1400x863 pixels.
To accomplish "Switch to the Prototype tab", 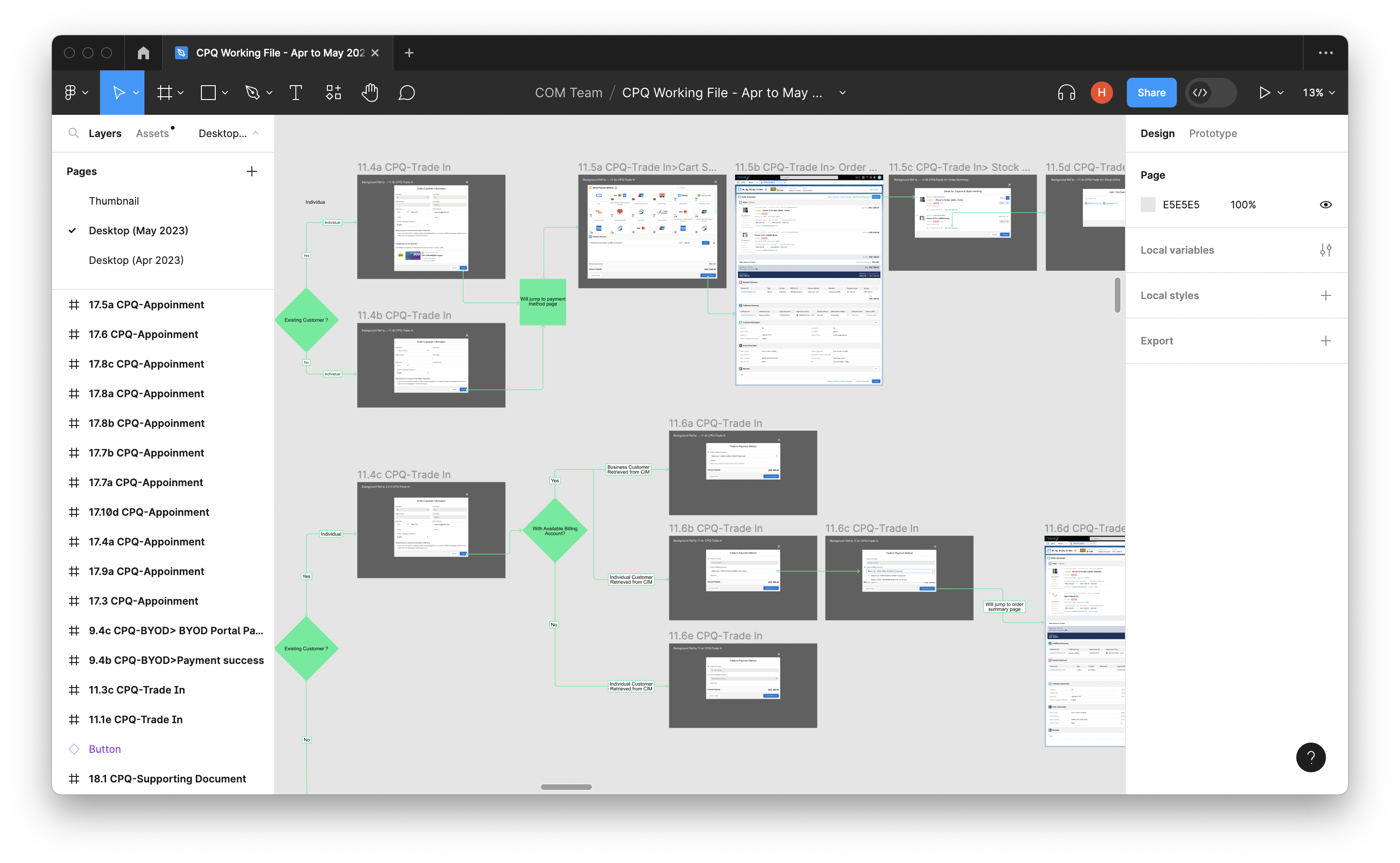I will point(1212,133).
